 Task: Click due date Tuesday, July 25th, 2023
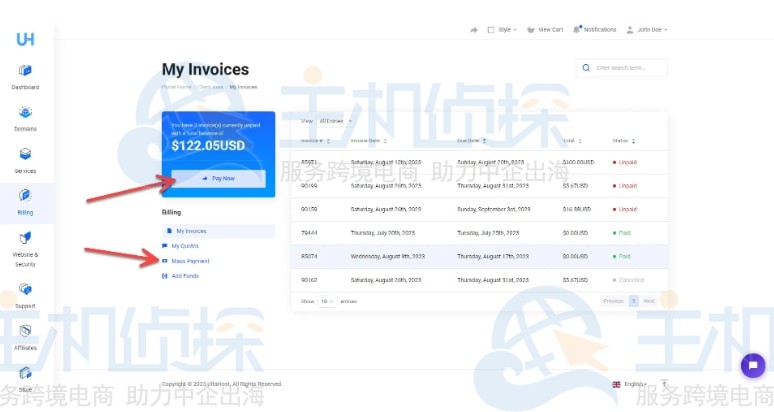coord(488,233)
